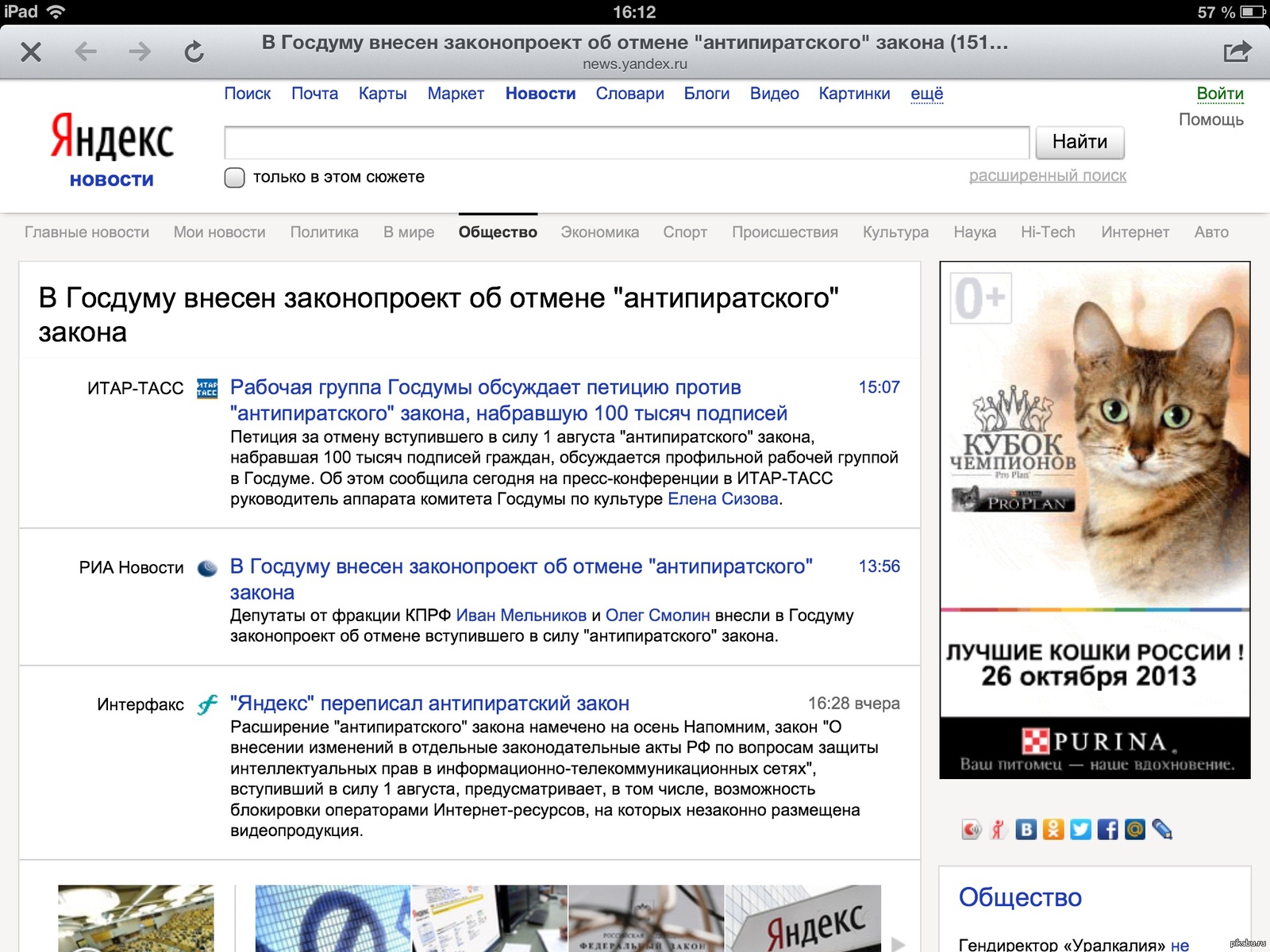
Task: Share article via Twitter icon
Action: (x=1080, y=830)
